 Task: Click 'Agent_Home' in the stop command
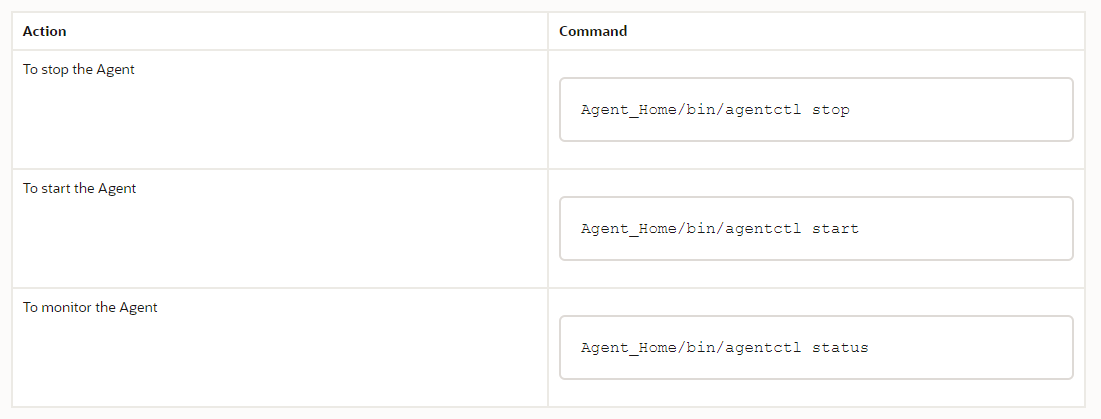pos(628,110)
